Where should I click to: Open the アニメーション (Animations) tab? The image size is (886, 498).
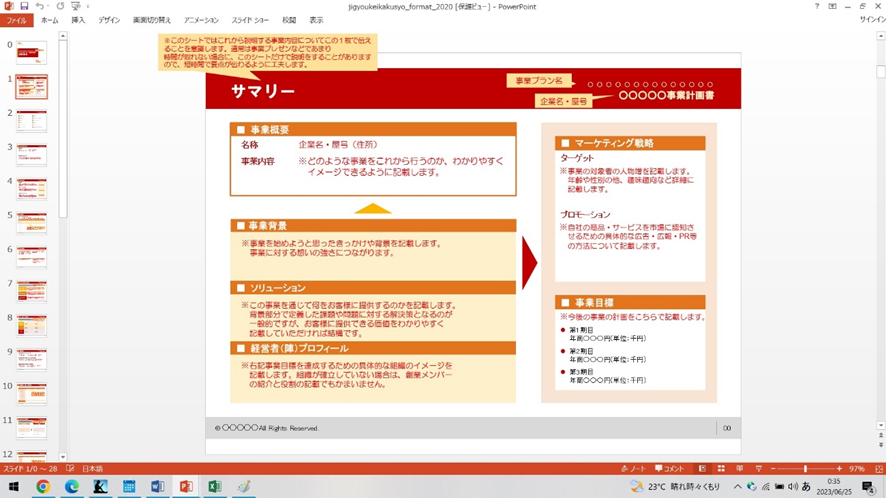point(201,20)
